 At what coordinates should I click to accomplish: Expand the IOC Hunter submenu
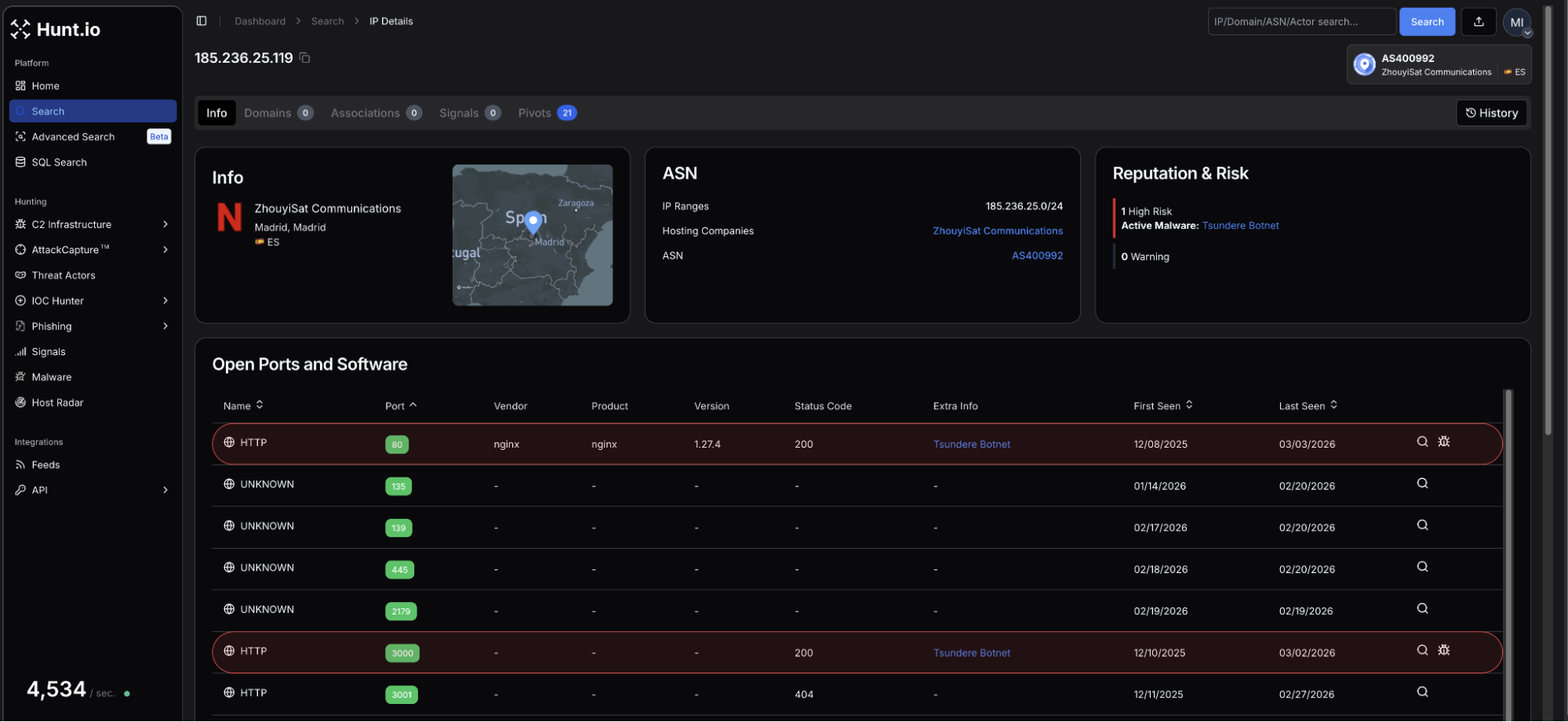click(165, 301)
